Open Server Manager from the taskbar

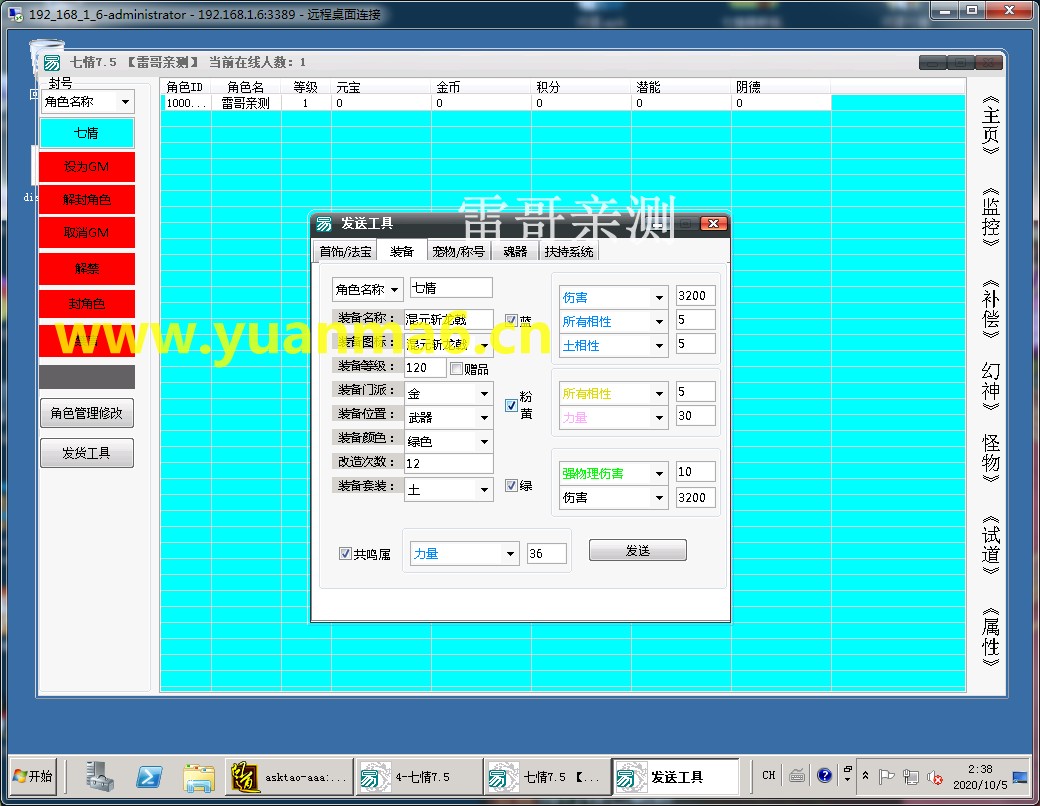100,776
